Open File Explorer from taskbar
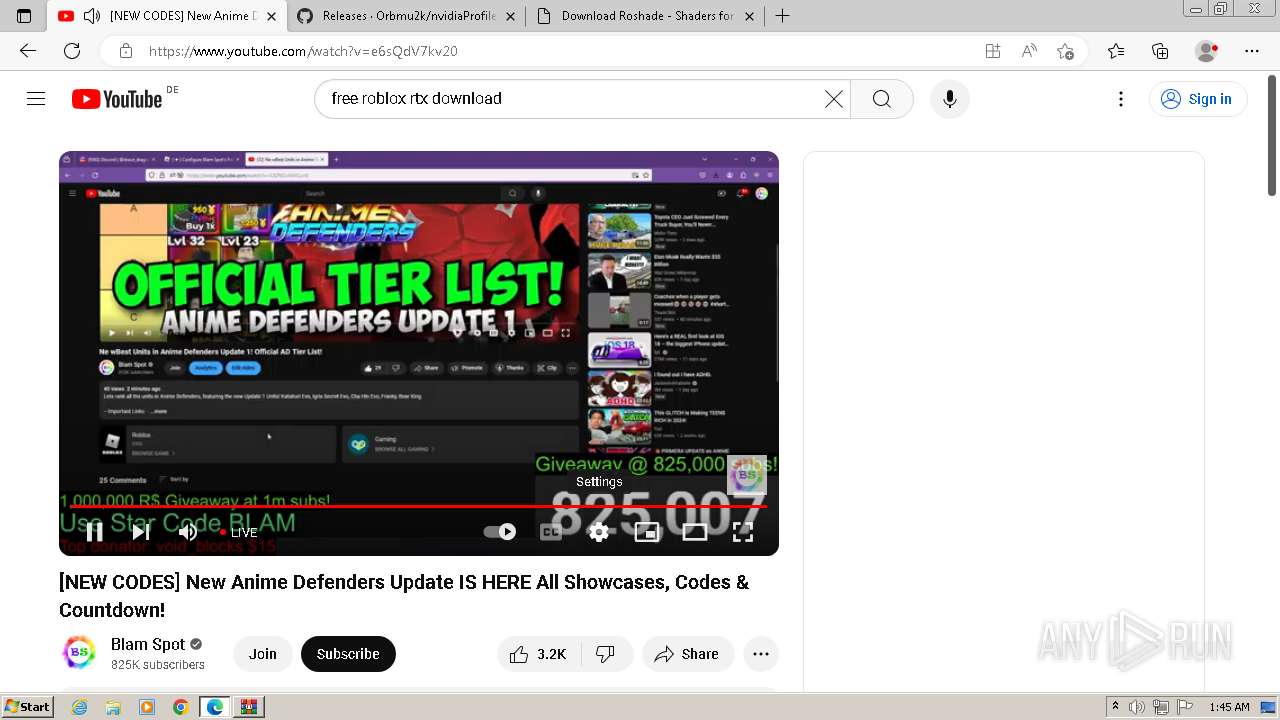 (x=113, y=707)
